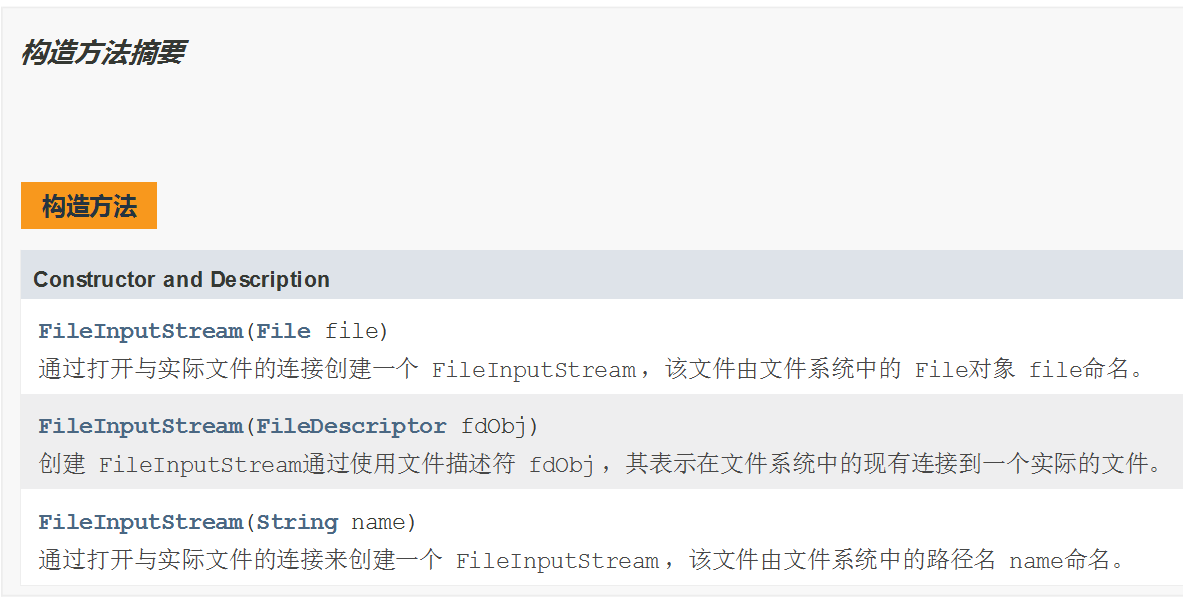Open the bold String type link

297,522
